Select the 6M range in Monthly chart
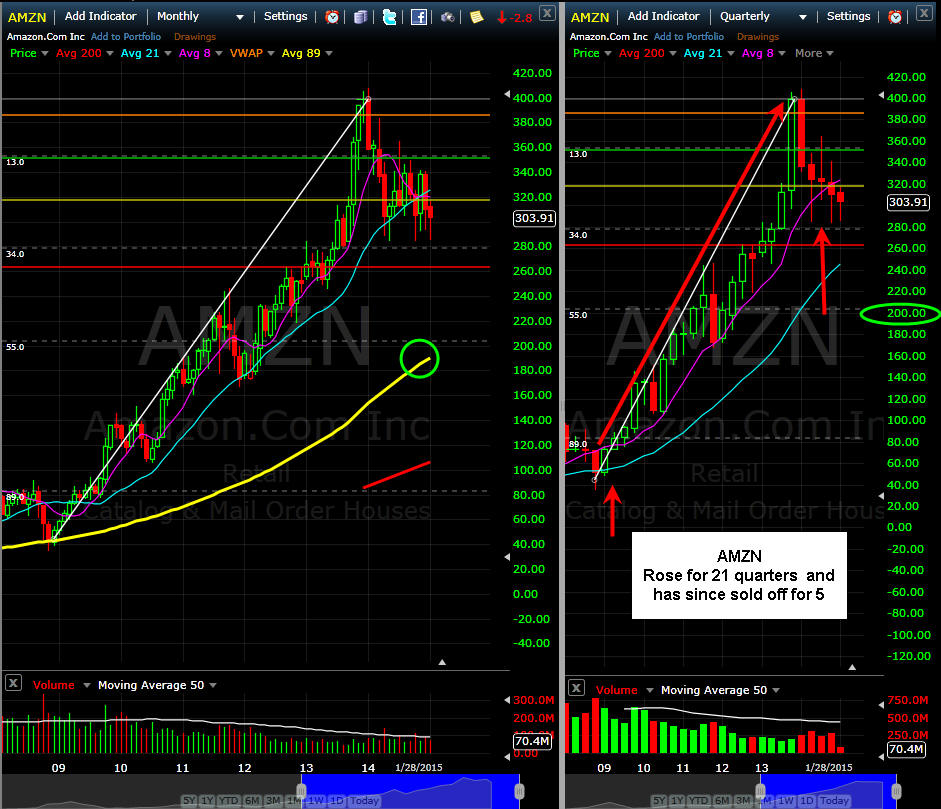Image resolution: width=941 pixels, height=809 pixels. click(x=252, y=801)
